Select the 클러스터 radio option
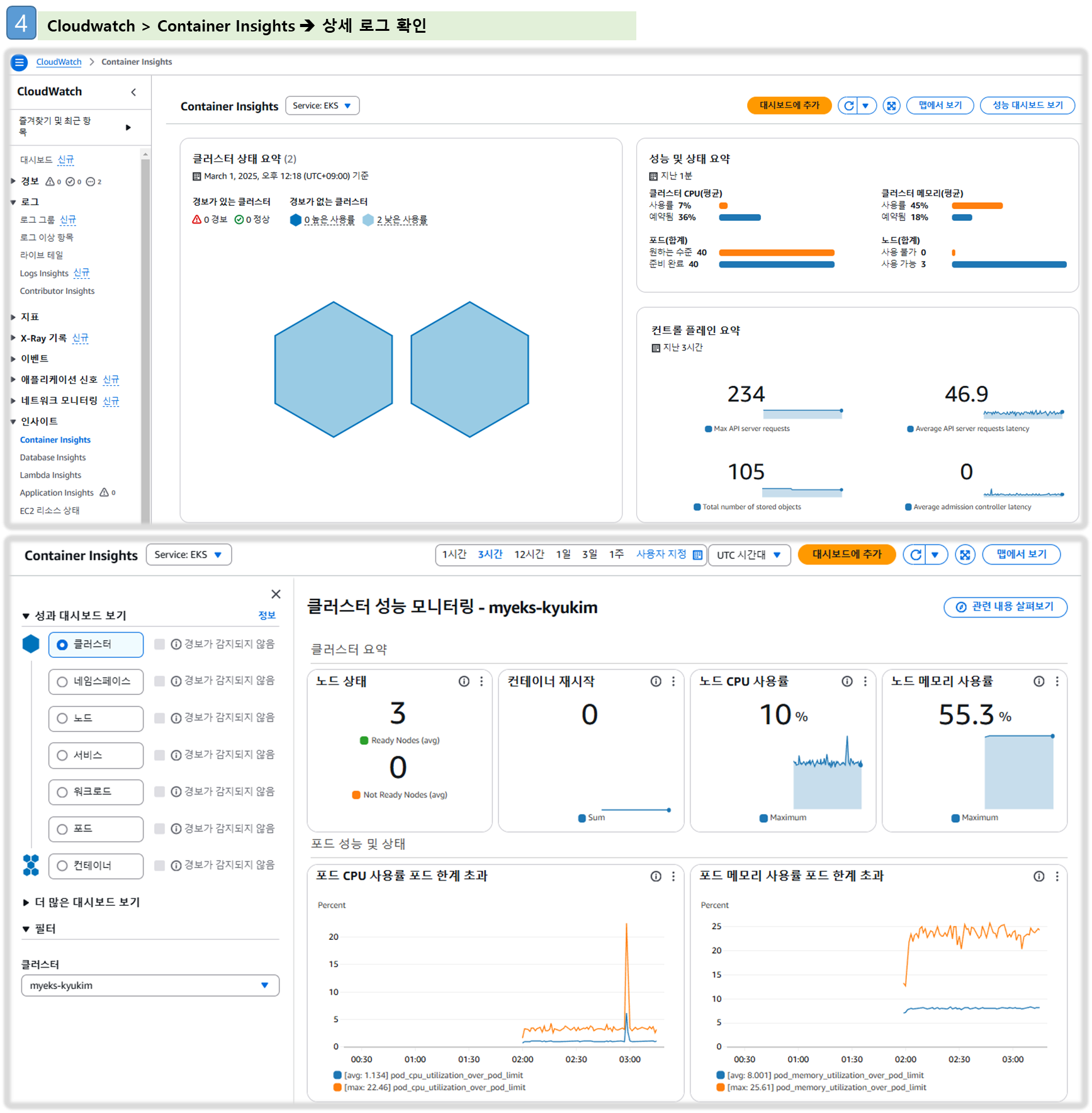This screenshot has height=1113, width=1092. pyautogui.click(x=62, y=645)
